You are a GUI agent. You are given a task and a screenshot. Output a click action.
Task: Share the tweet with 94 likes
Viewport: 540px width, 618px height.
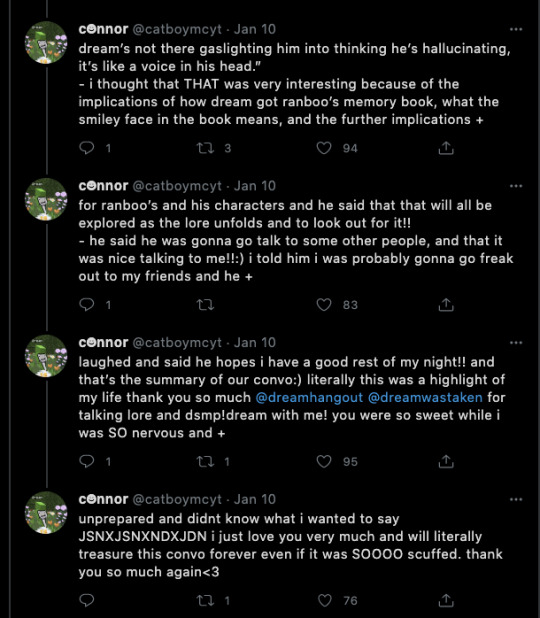446,148
